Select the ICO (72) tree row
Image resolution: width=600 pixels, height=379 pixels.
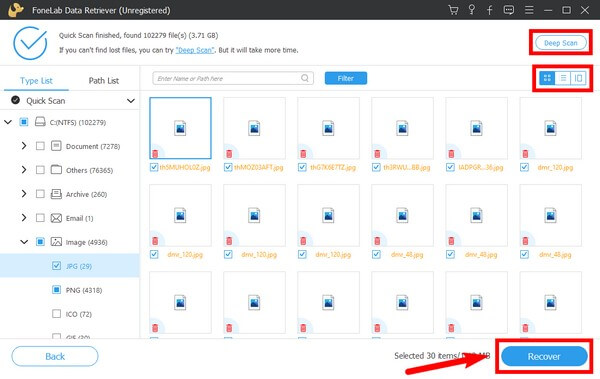70,314
